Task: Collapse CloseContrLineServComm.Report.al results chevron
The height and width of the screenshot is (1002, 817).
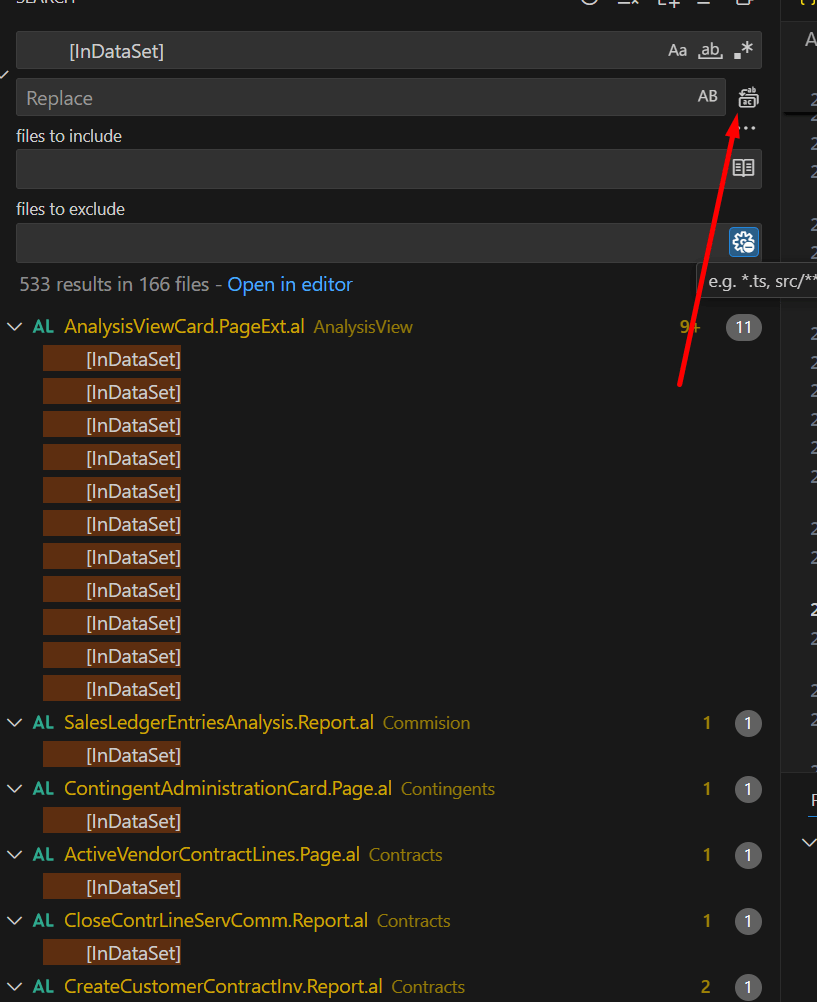Action: (14, 921)
